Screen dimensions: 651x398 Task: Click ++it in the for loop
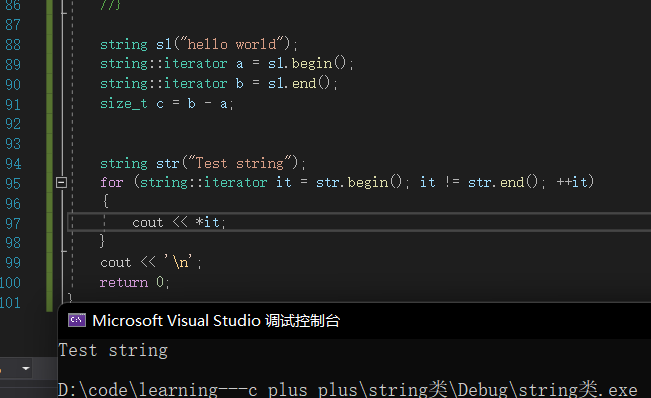(x=572, y=182)
